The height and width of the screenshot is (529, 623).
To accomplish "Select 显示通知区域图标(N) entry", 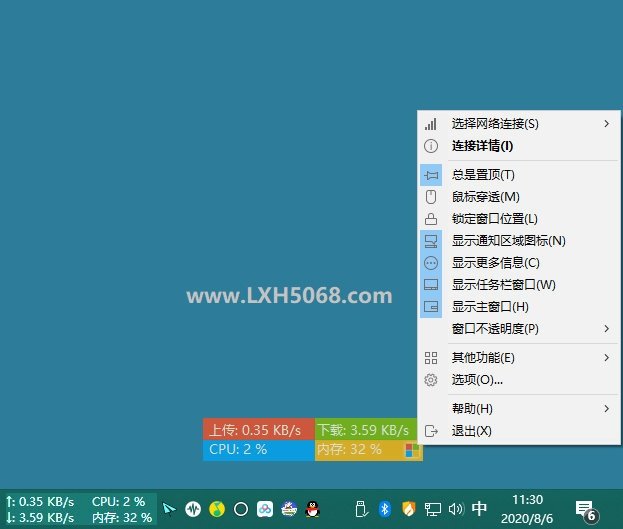I will point(519,241).
